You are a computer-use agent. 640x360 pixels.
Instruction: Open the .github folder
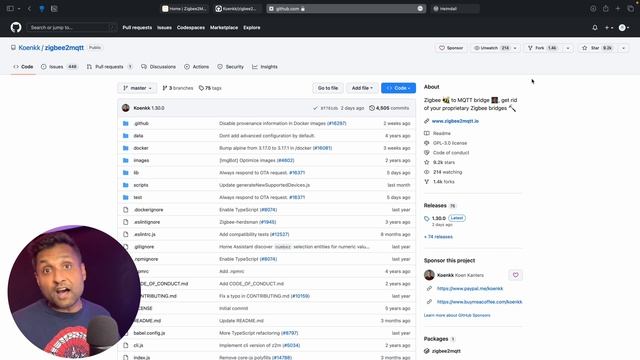pos(141,123)
